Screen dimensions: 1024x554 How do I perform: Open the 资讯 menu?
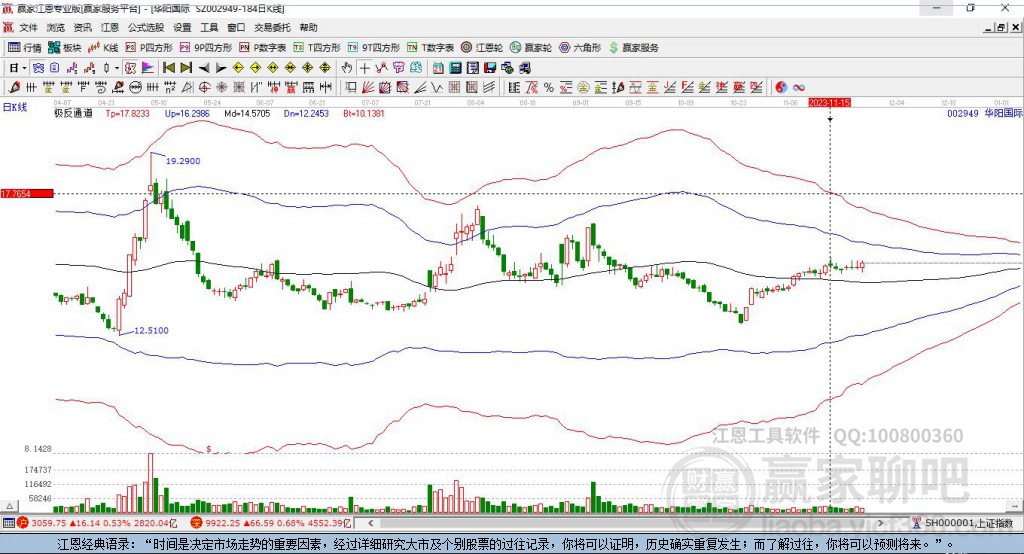click(x=83, y=27)
